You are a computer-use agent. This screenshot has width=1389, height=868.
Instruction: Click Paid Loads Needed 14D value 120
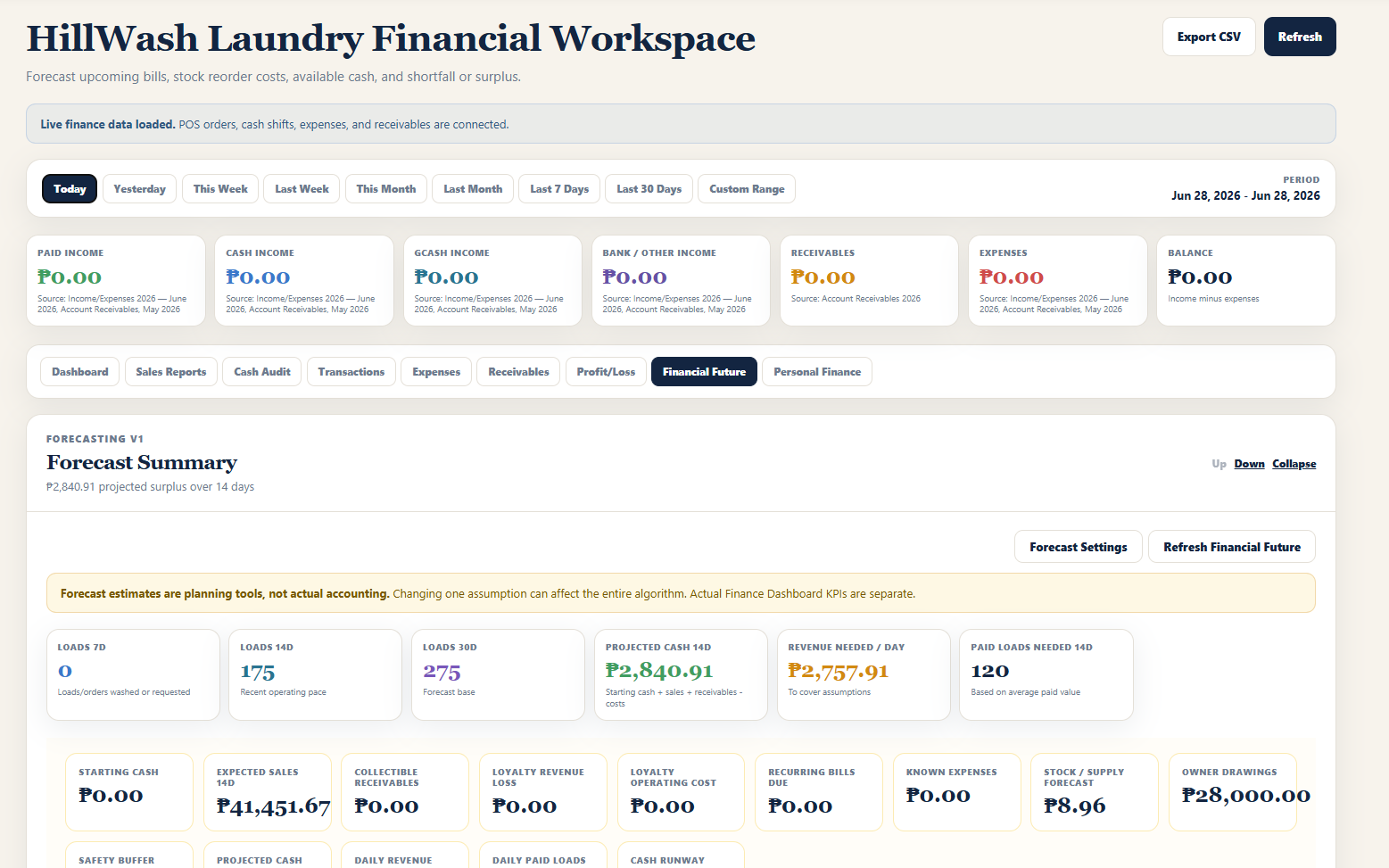(990, 672)
